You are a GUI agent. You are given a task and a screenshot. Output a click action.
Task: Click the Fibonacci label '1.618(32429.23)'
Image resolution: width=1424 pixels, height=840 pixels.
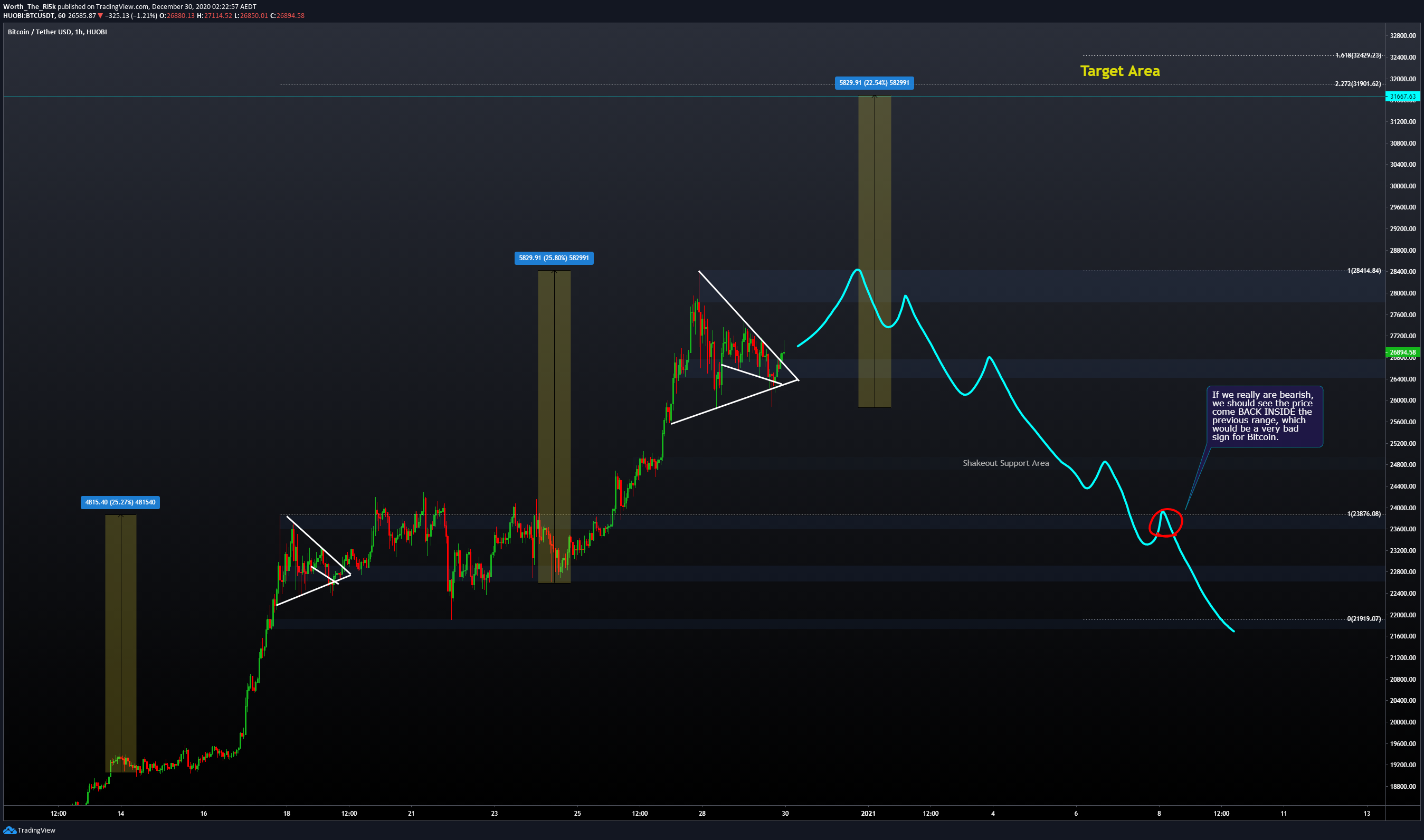coord(1357,55)
